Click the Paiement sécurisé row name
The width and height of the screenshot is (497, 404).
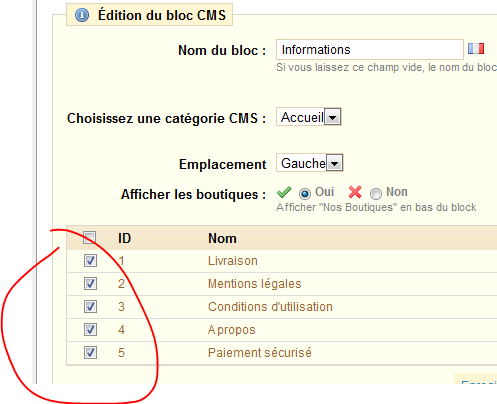[260, 353]
